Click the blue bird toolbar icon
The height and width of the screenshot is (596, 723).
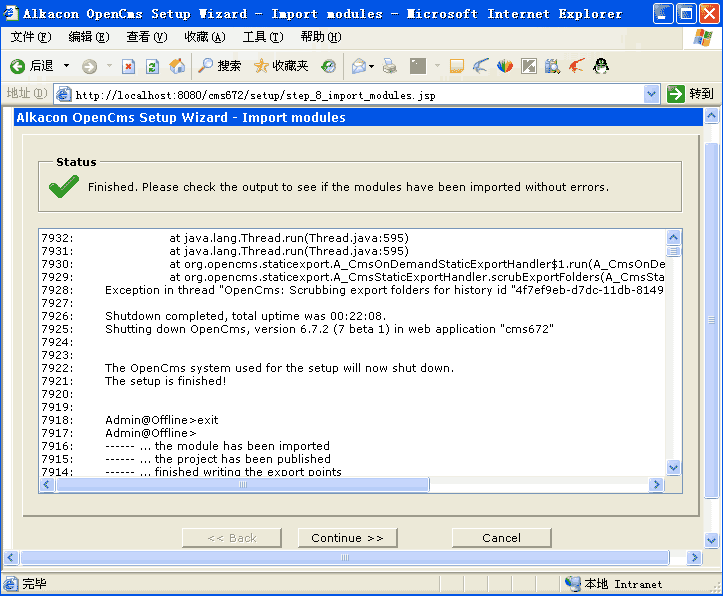click(x=480, y=66)
